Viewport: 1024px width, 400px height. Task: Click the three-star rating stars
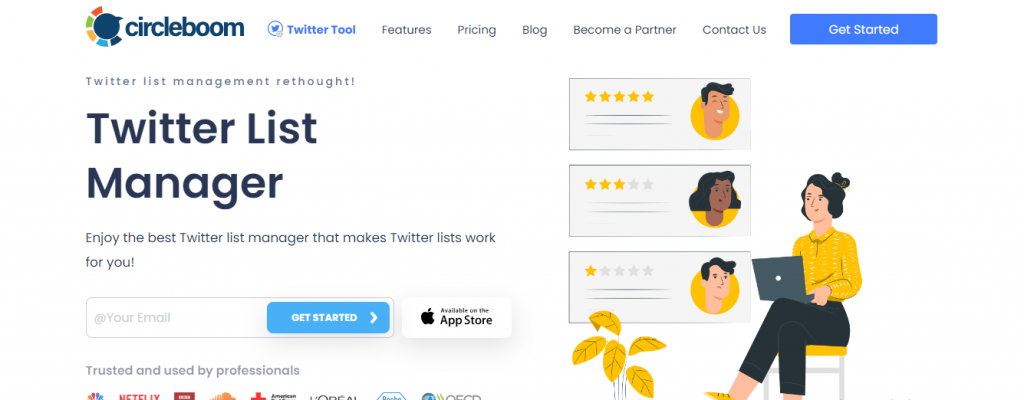click(619, 184)
